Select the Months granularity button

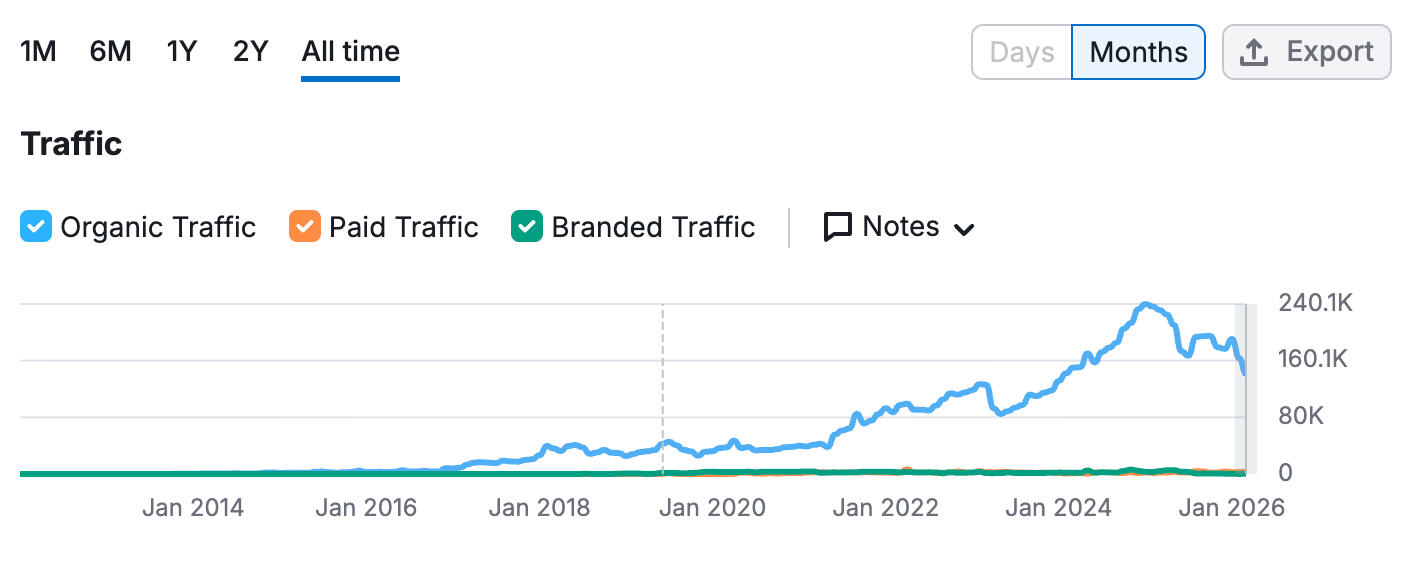tap(1138, 52)
